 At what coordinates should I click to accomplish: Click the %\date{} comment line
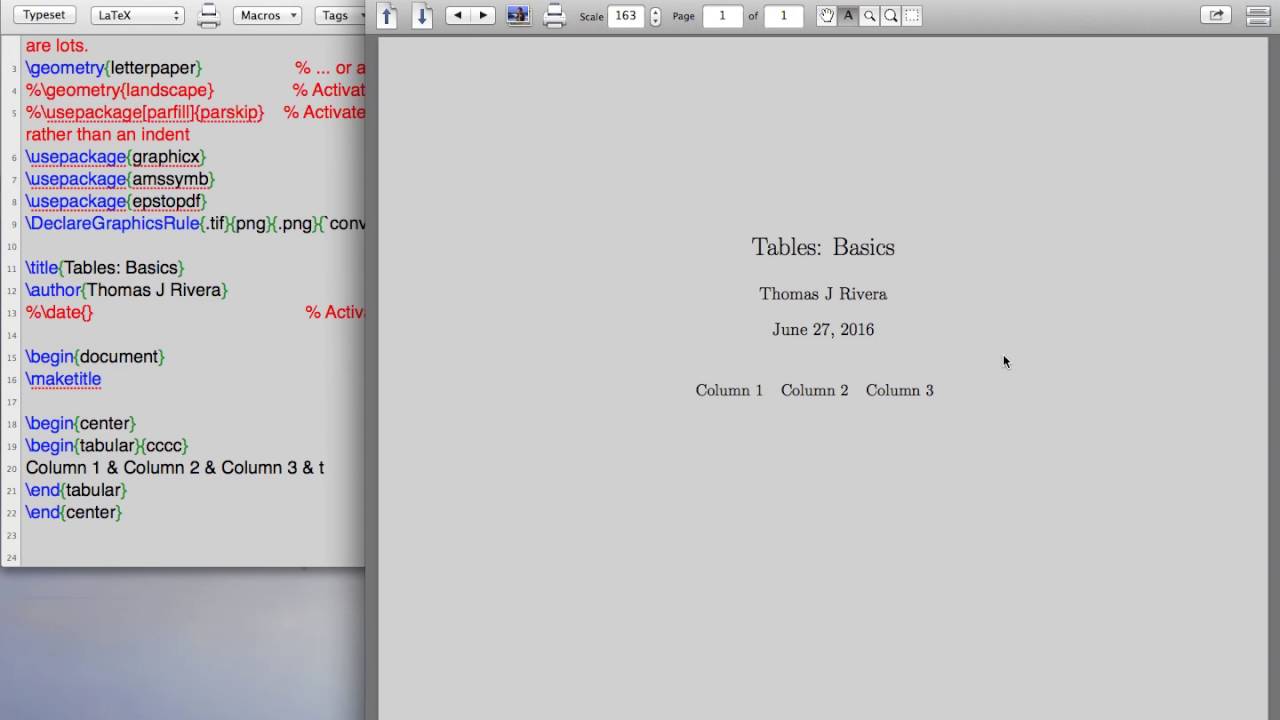click(59, 312)
